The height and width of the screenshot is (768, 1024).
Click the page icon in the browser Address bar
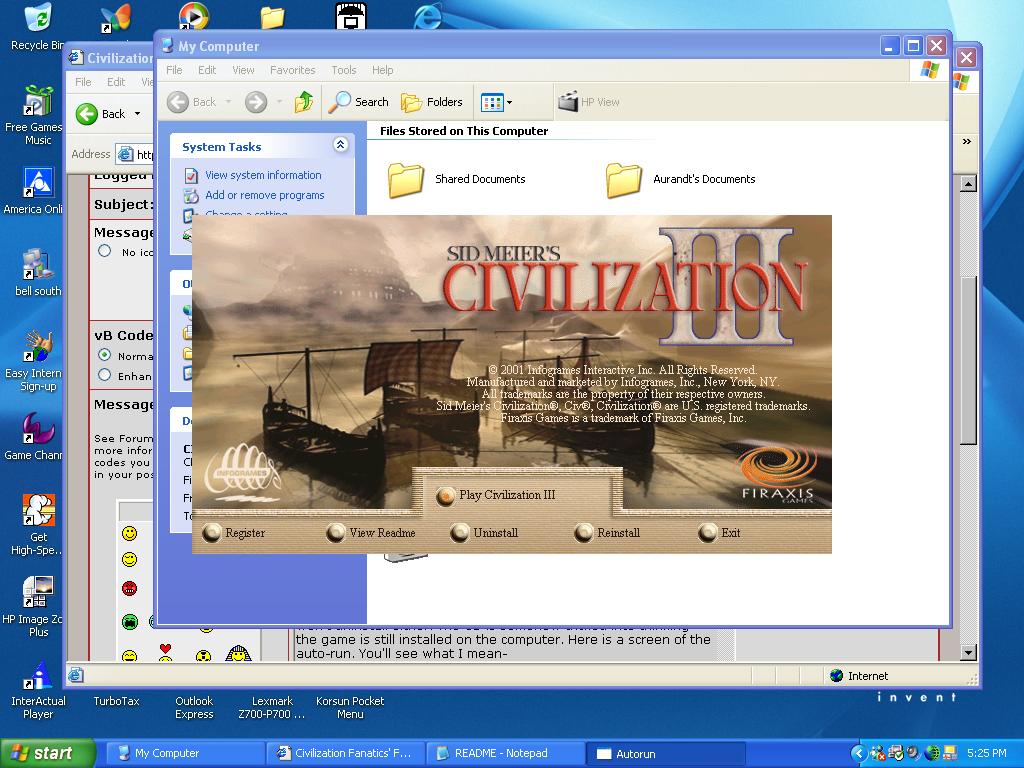(125, 154)
